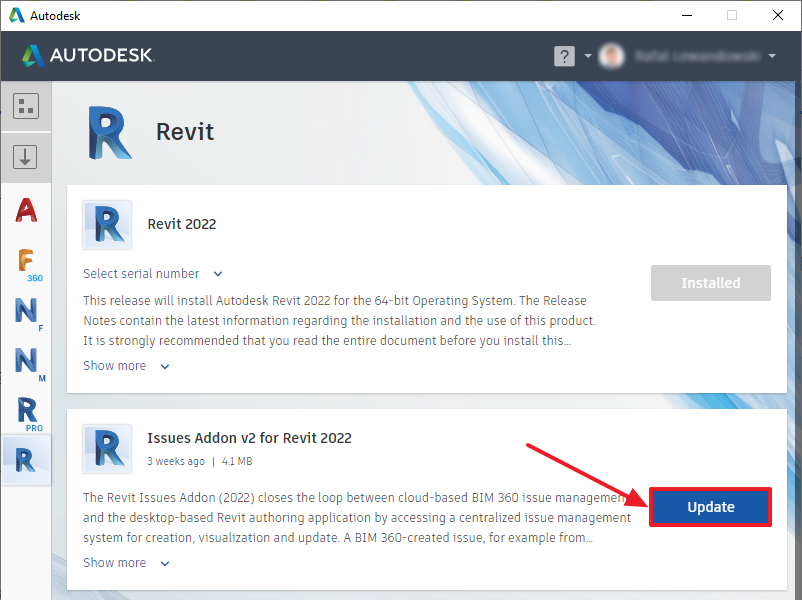
Task: Click the Update button for Issues Addon
Action: 710,507
